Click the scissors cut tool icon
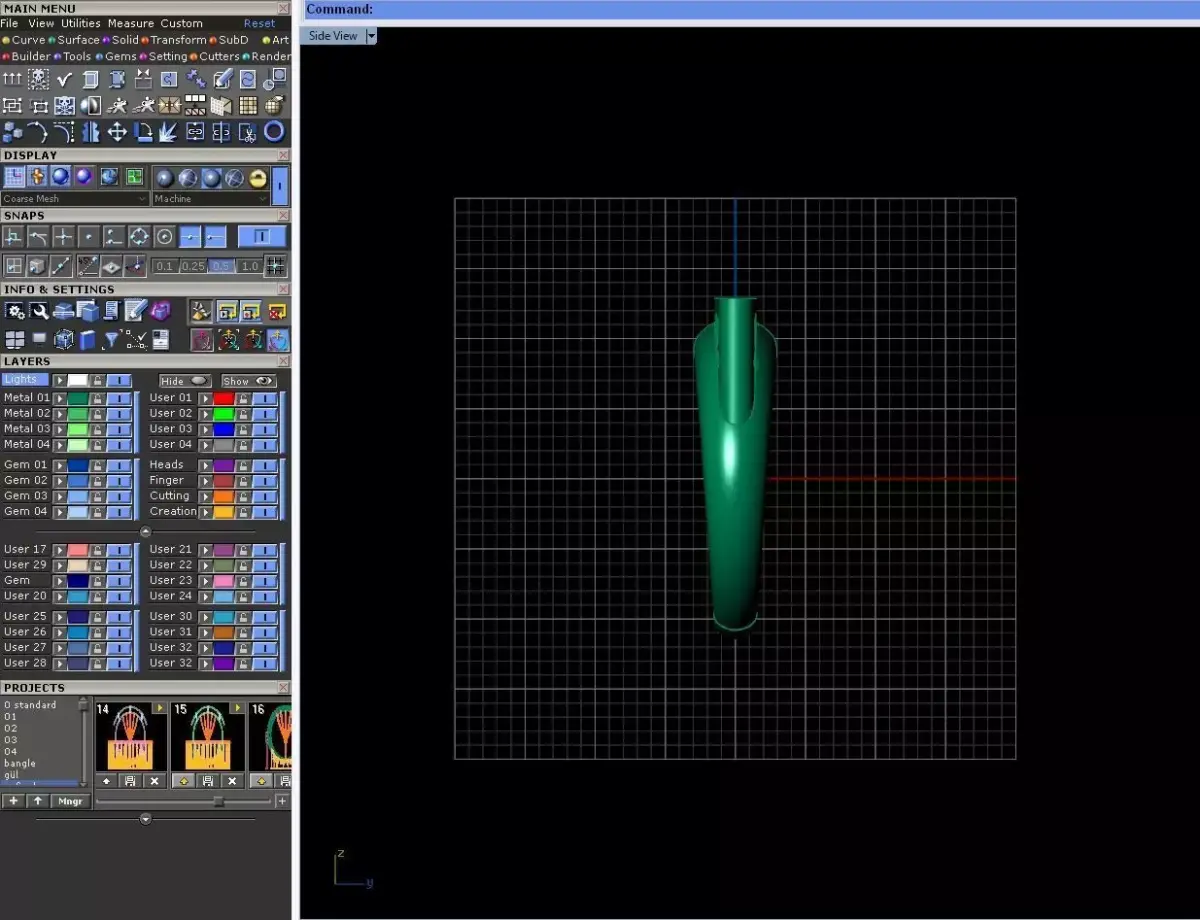This screenshot has height=920, width=1200. tap(248, 131)
